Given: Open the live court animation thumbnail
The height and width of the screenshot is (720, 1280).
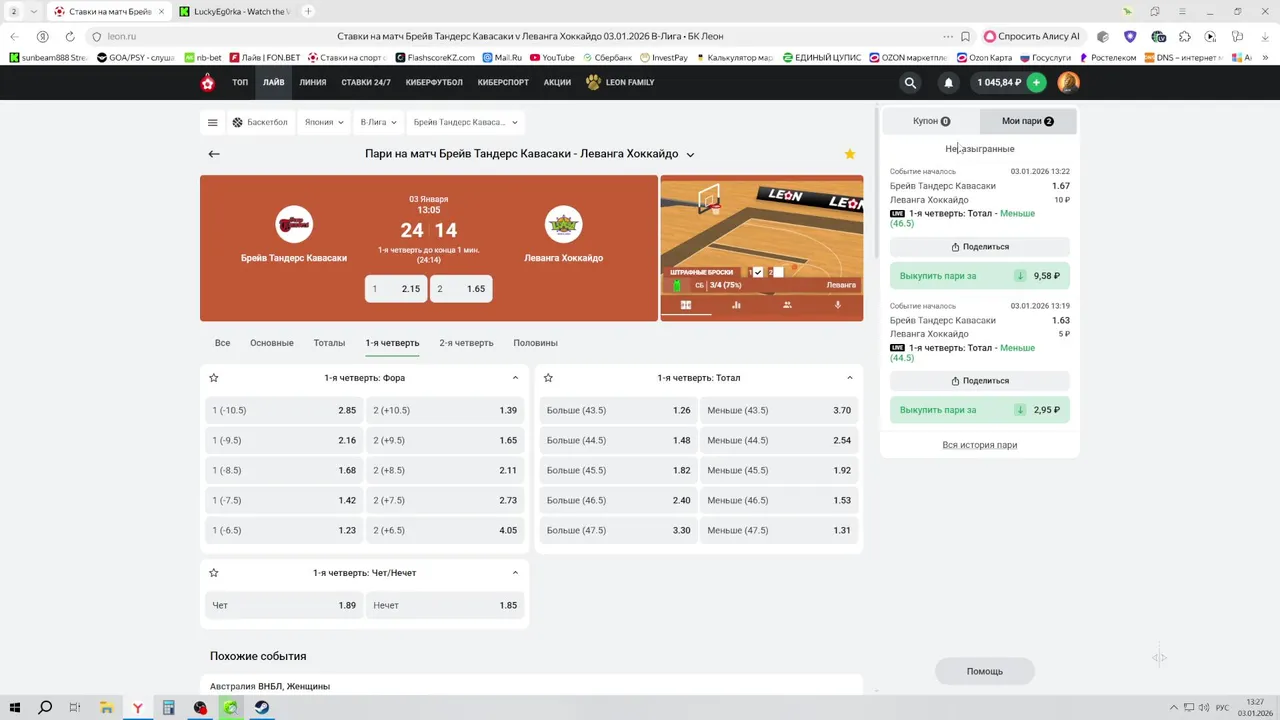Looking at the screenshot, I should [x=762, y=235].
